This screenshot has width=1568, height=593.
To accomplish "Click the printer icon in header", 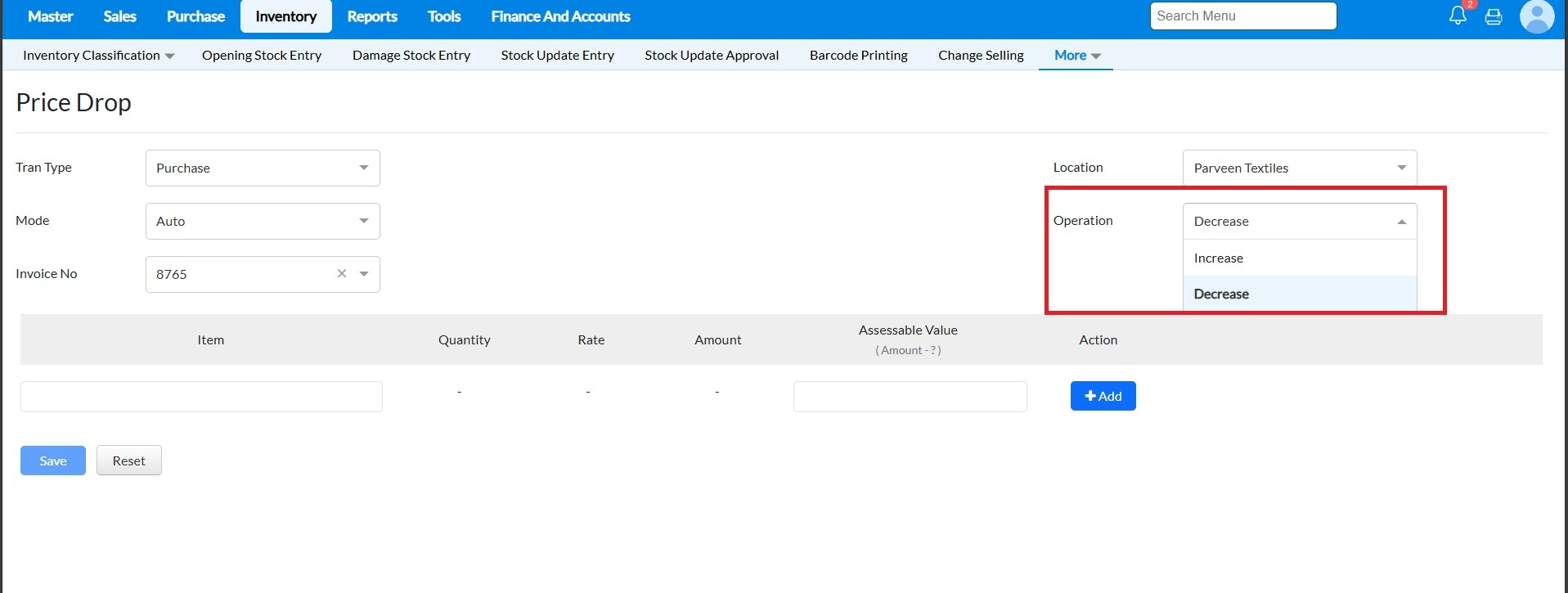I will coord(1494,16).
